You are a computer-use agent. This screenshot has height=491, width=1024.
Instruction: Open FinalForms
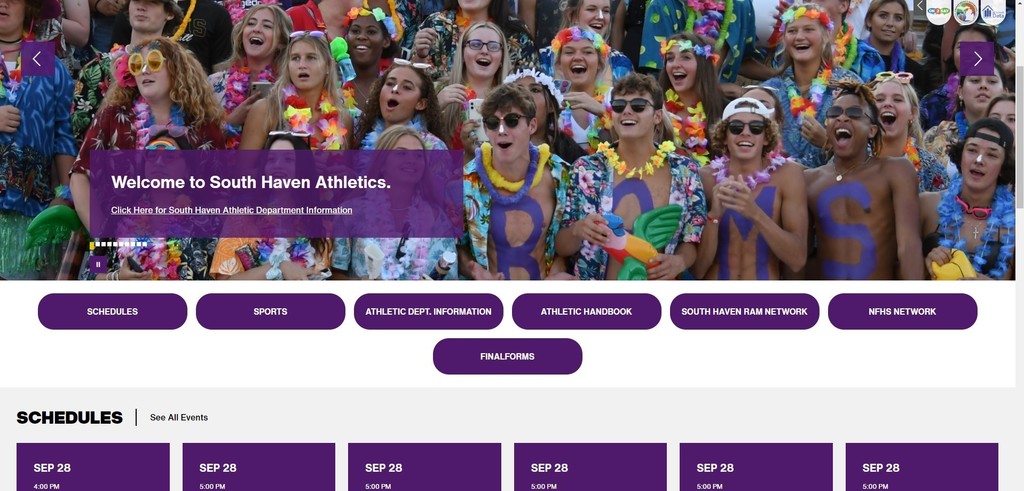[x=507, y=356]
